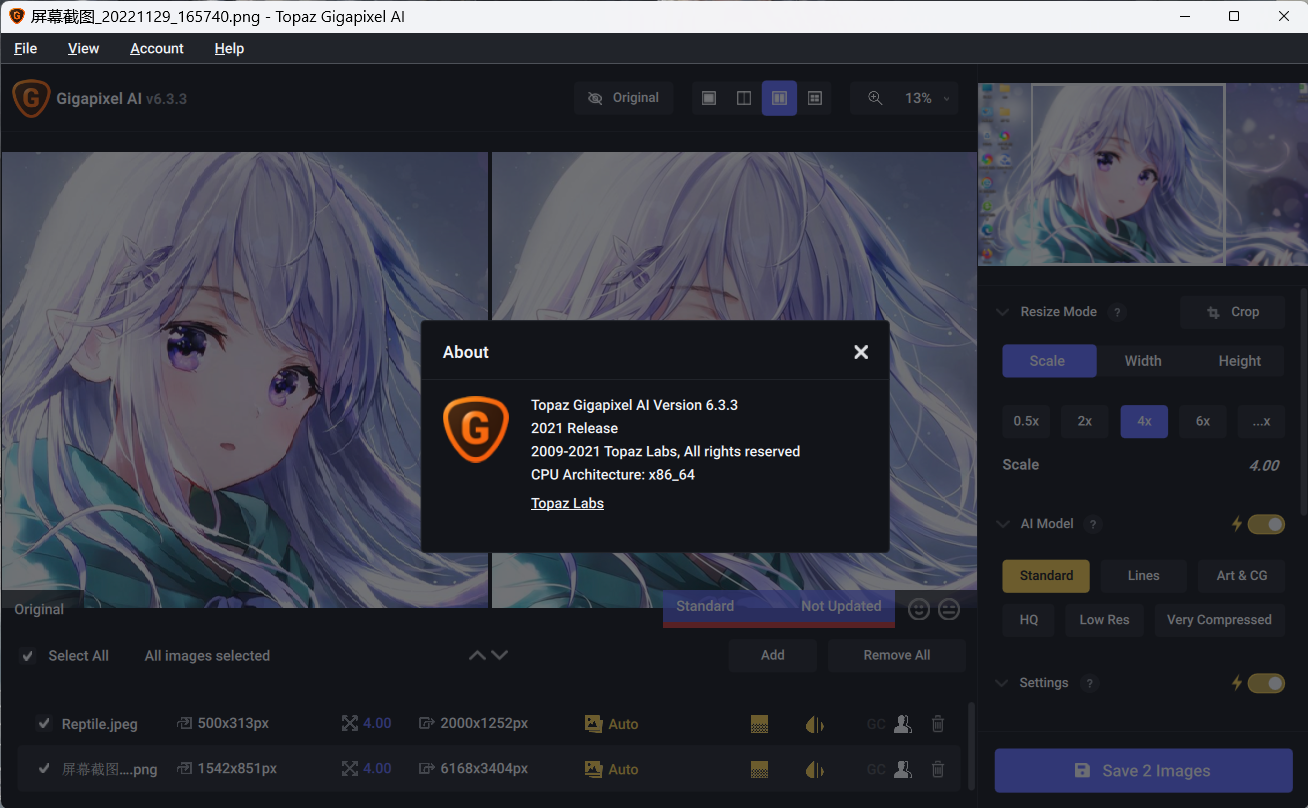The image size is (1308, 808).
Task: Click output size icon in png row
Action: click(x=427, y=769)
